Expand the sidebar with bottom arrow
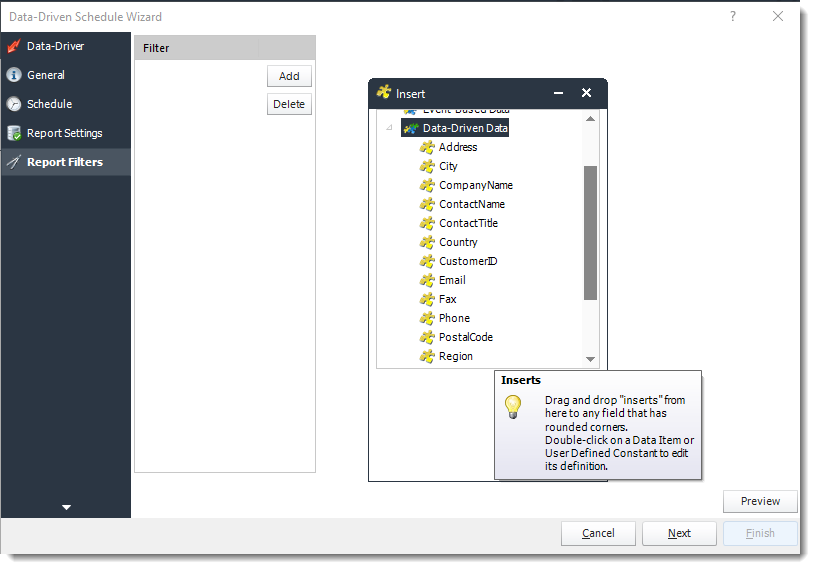 pos(66,507)
